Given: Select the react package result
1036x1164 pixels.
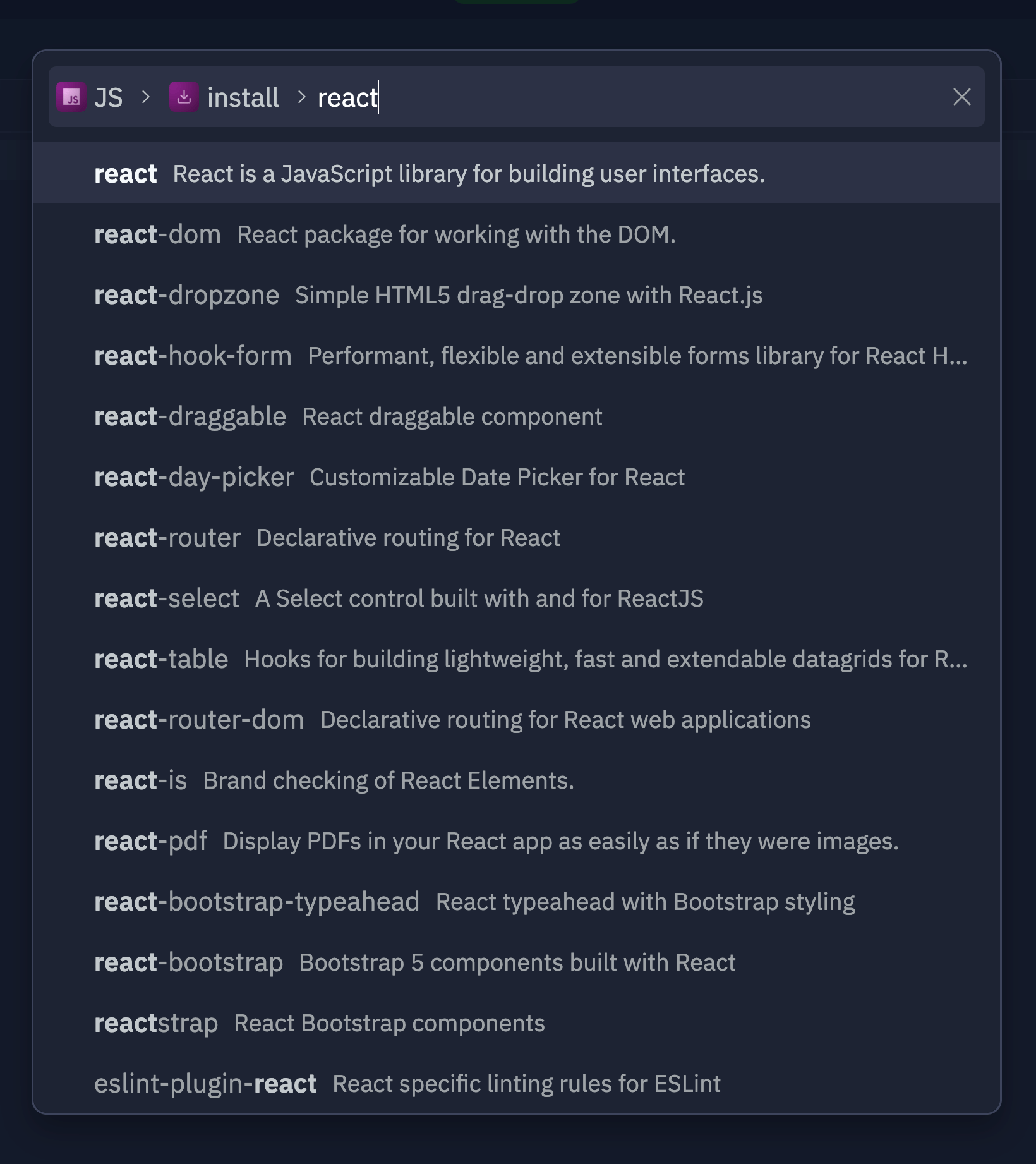Looking at the screenshot, I should pyautogui.click(x=517, y=173).
